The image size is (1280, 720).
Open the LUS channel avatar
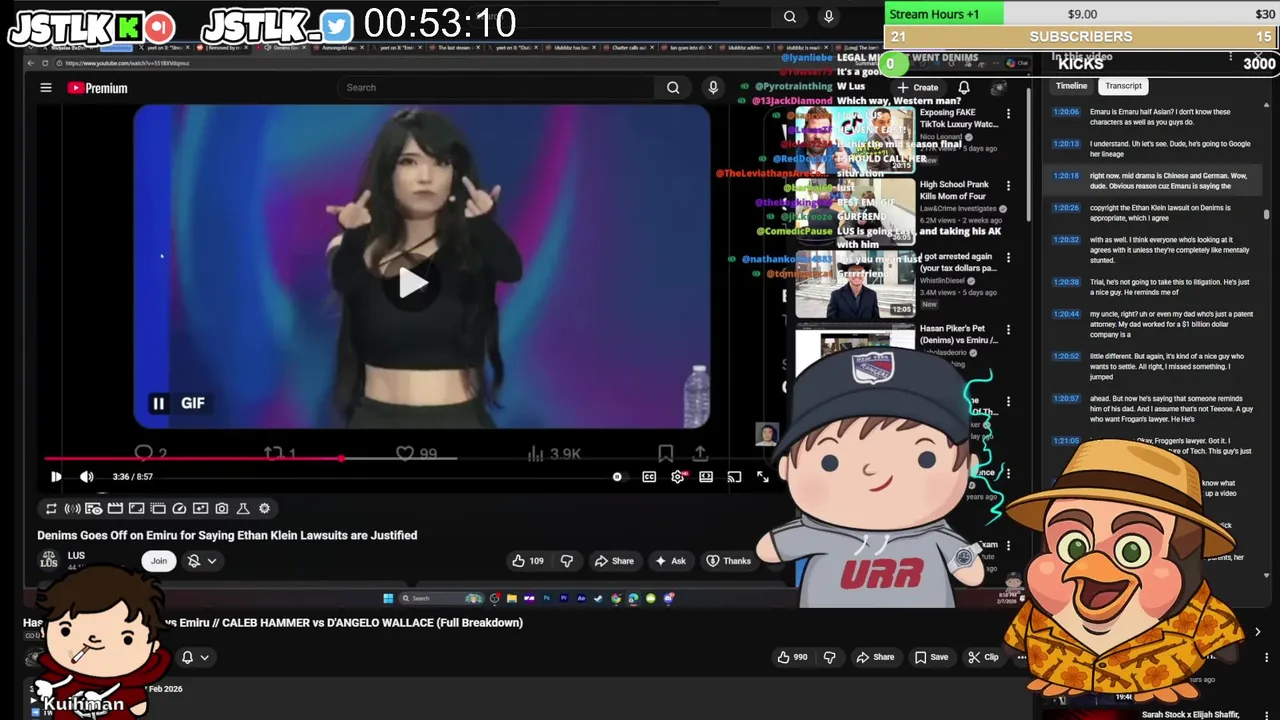tap(48, 560)
